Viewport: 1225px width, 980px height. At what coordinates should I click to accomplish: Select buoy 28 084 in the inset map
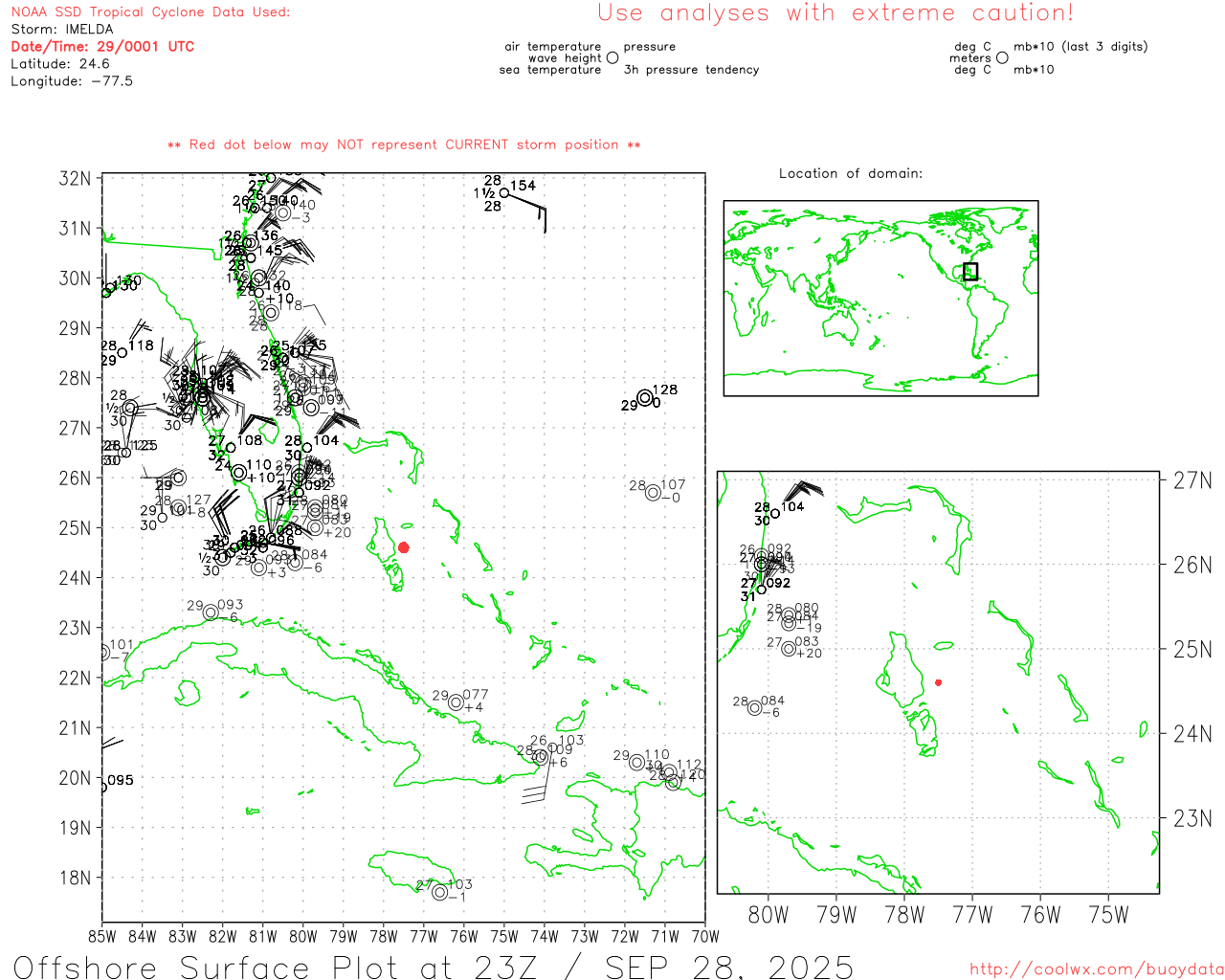(x=755, y=708)
